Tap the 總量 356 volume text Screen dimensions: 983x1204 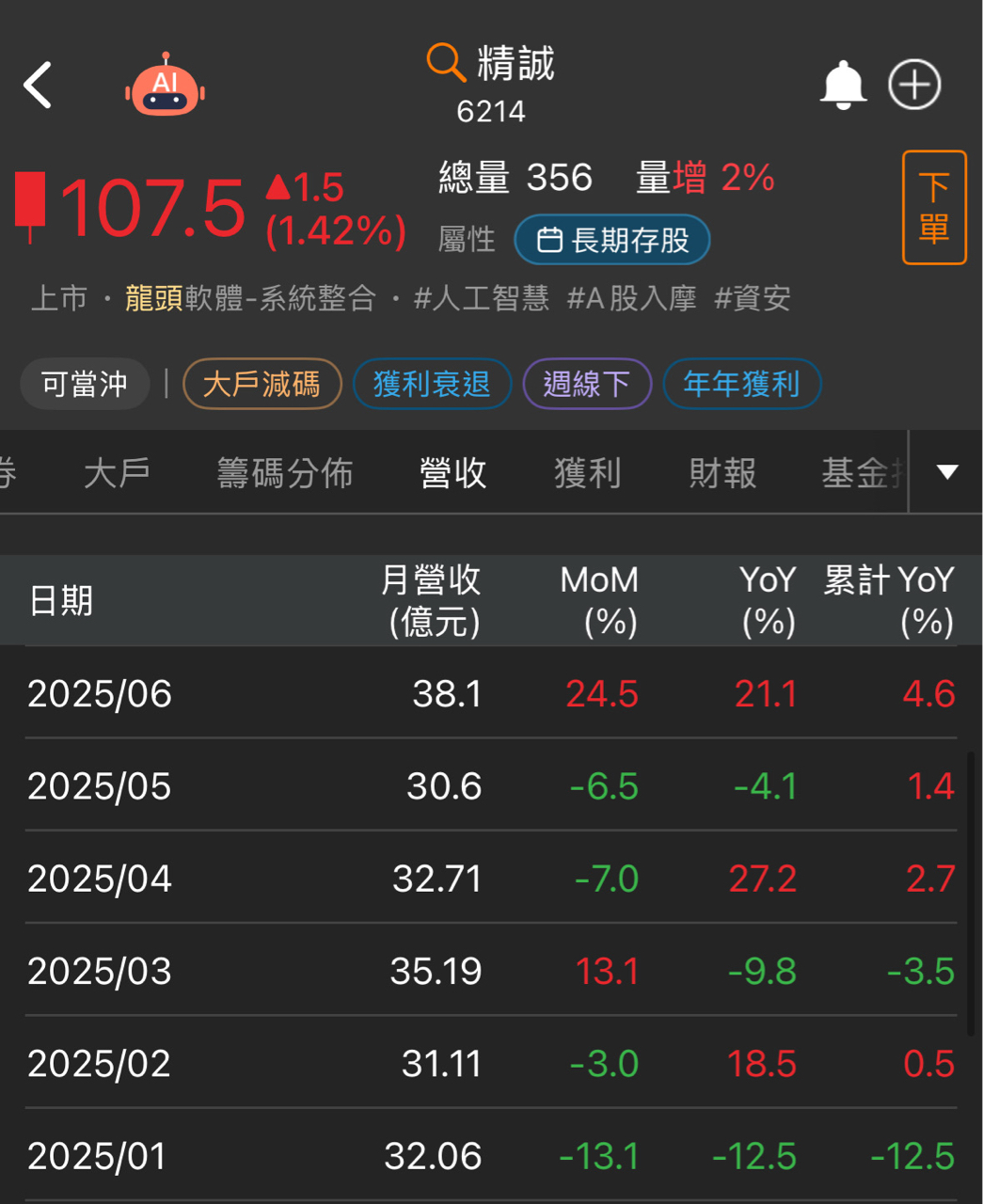coord(515,177)
